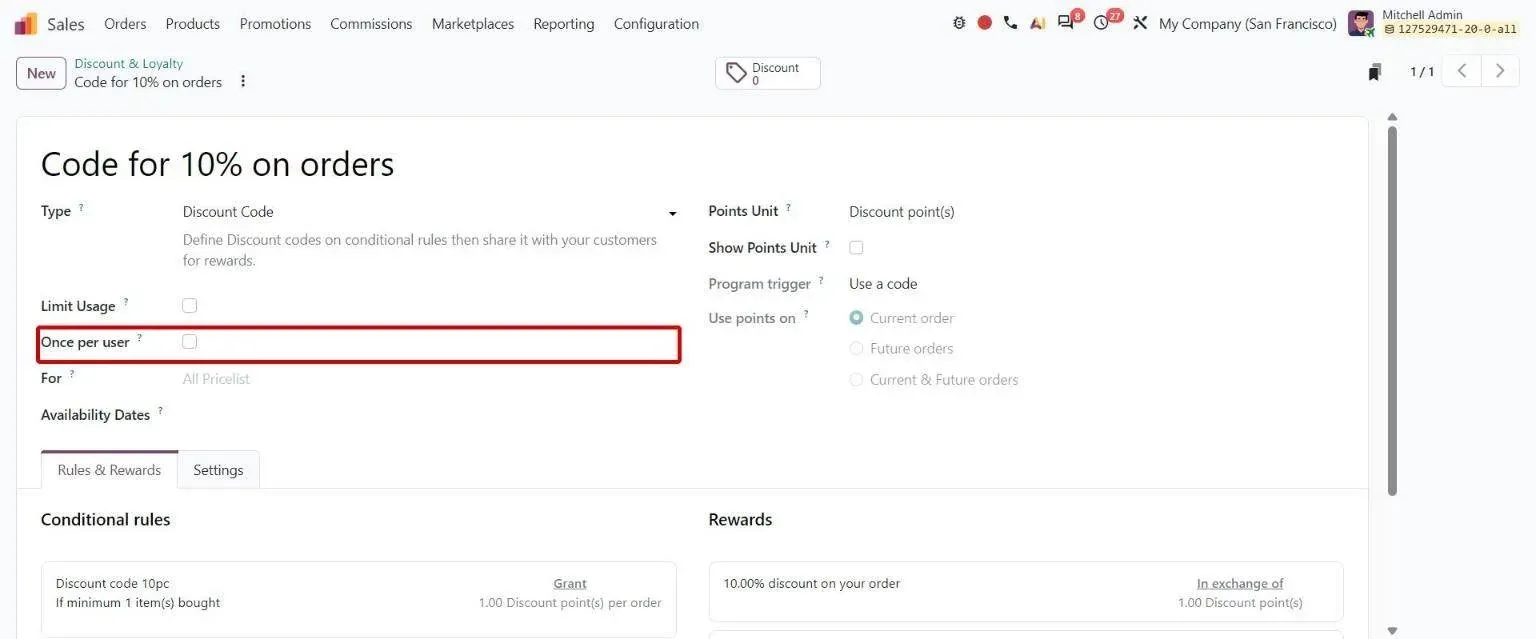Open the three-dot actions menu

243,82
